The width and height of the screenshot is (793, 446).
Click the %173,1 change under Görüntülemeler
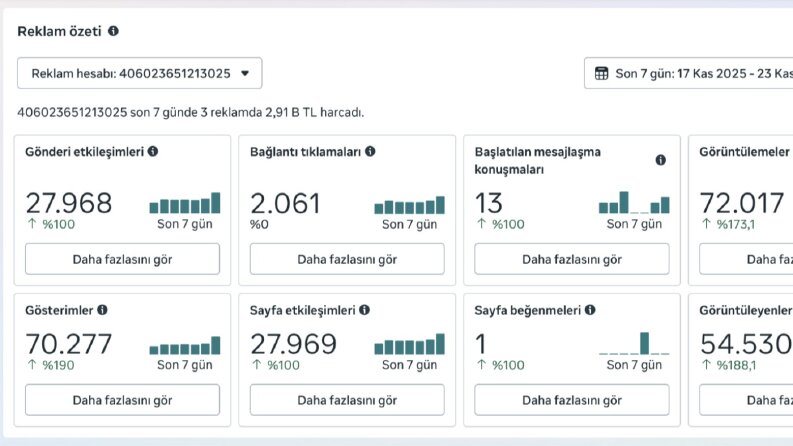728,224
